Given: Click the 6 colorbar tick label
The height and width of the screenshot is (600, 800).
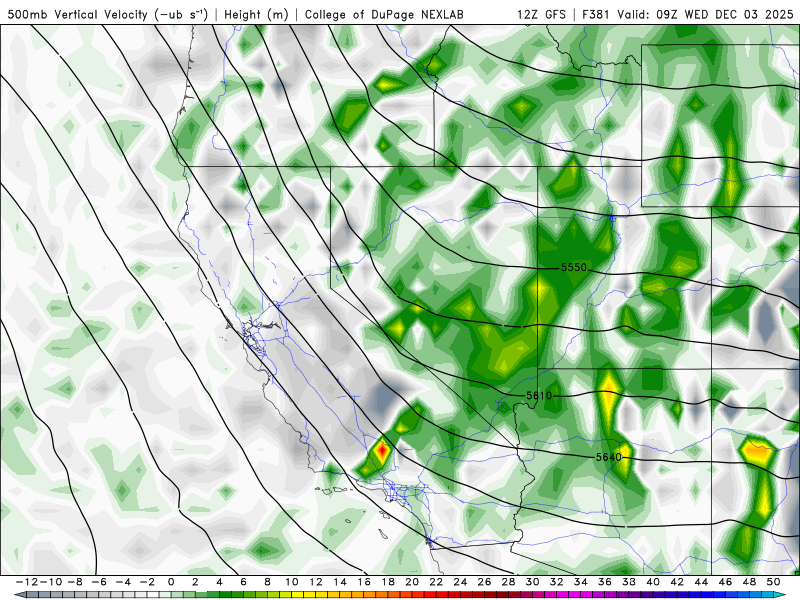Looking at the screenshot, I should click(x=243, y=582).
